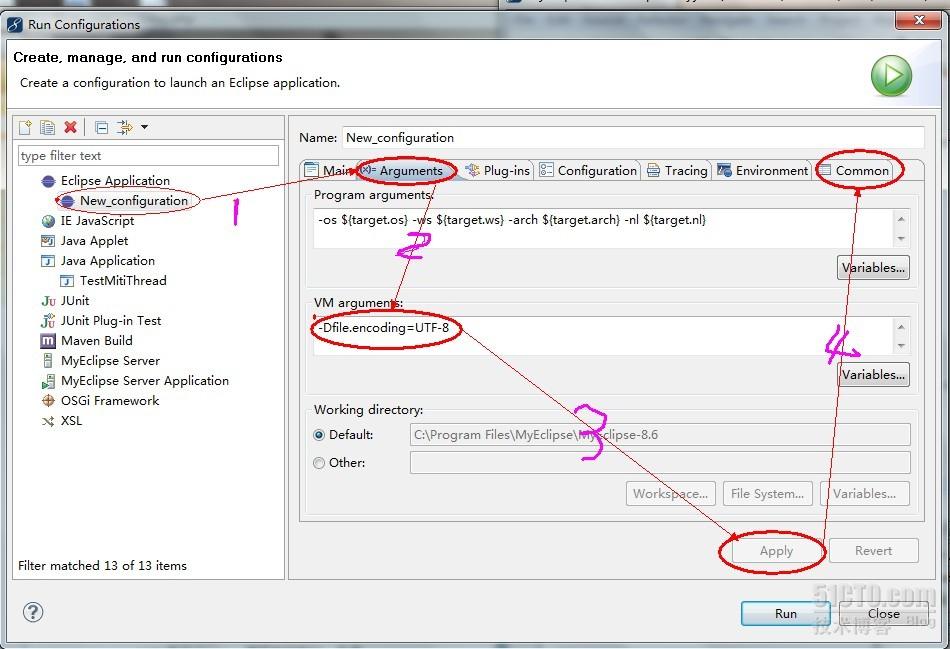Viewport: 950px width, 649px height.
Task: Click the MyEclipse Server icon
Action: click(48, 361)
